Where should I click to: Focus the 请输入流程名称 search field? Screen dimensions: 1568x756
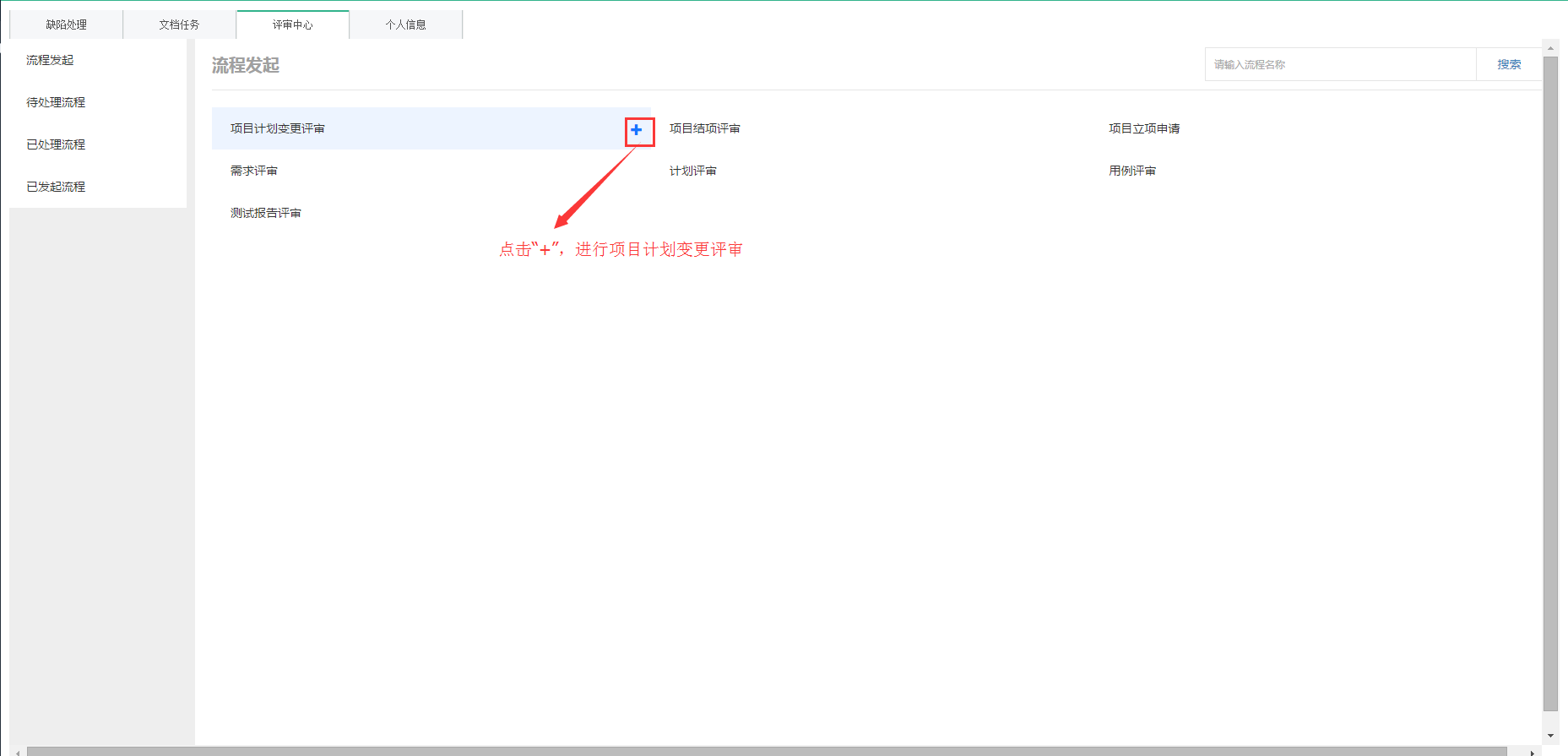pos(1339,64)
